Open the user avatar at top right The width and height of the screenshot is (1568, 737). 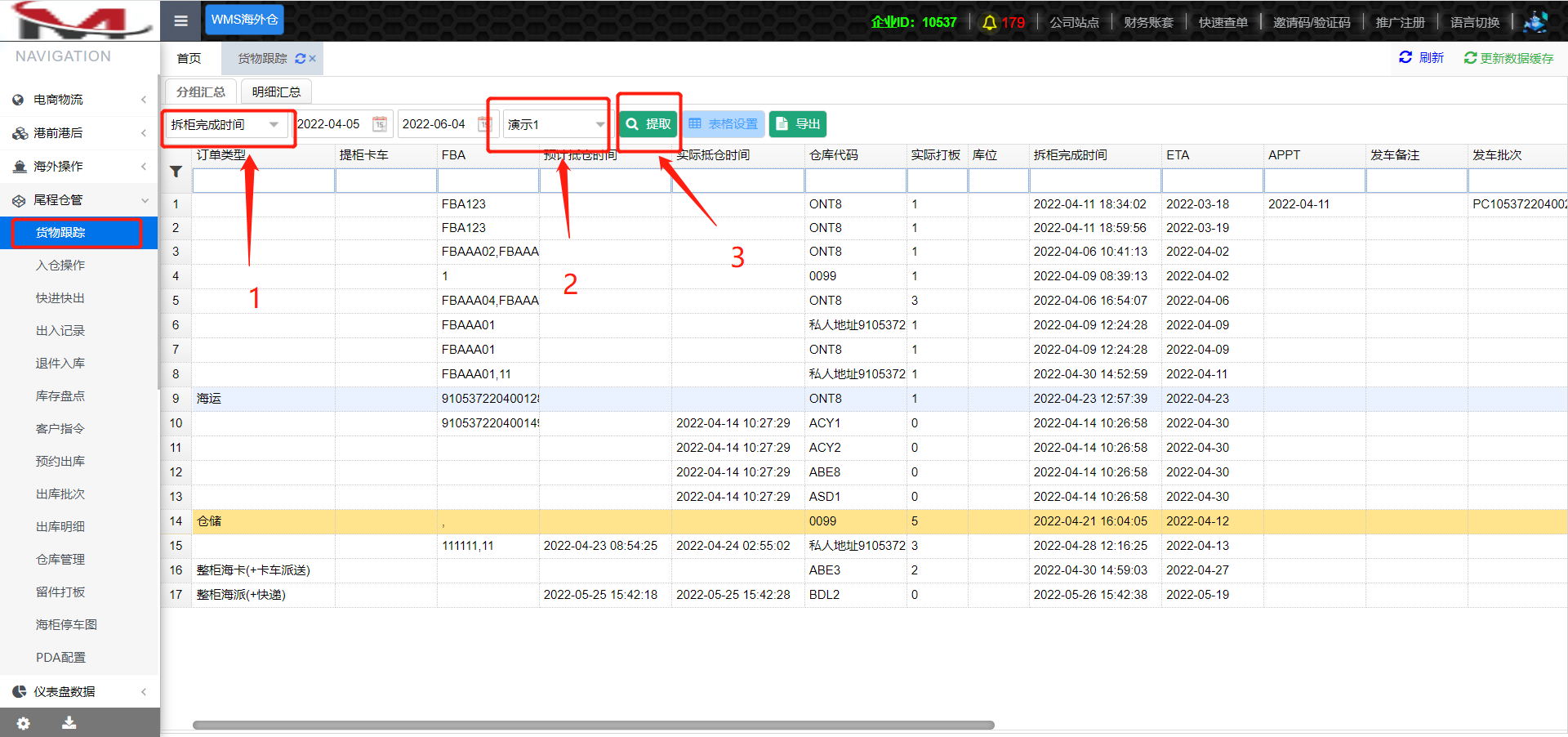click(x=1535, y=22)
